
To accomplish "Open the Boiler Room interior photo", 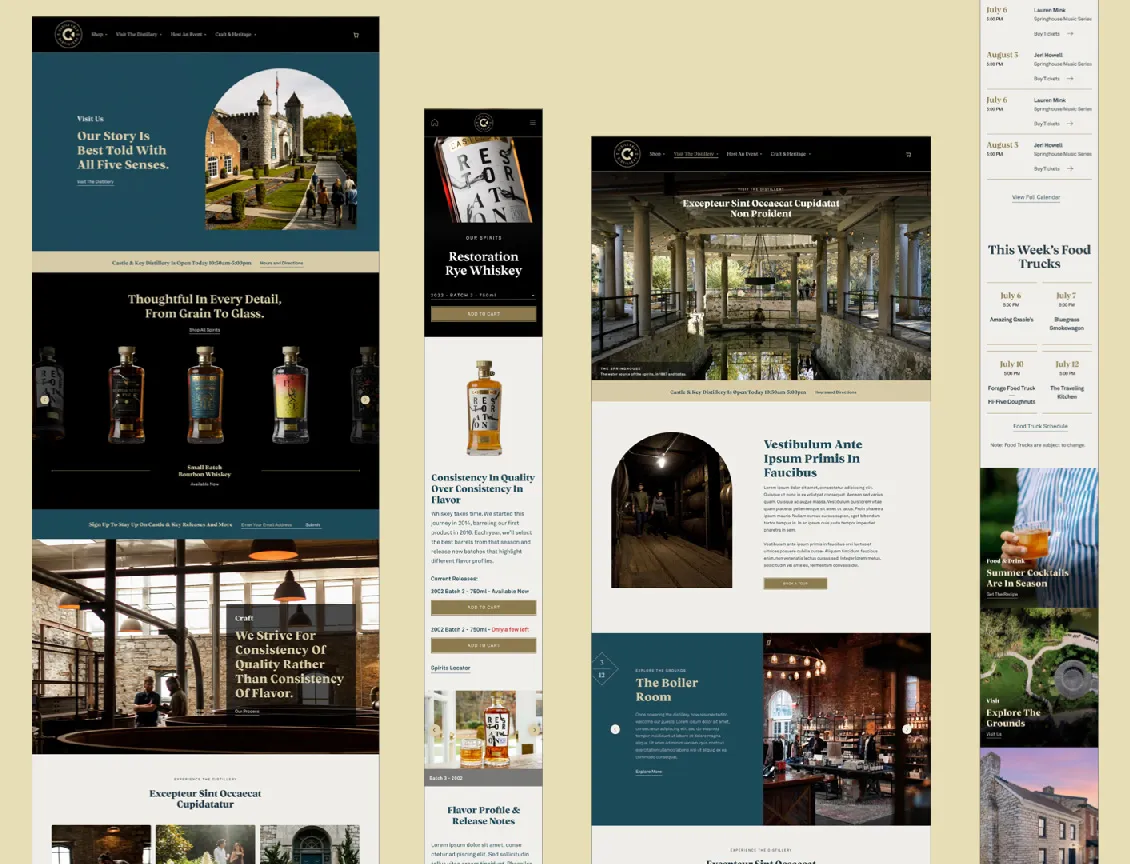I will click(x=847, y=729).
